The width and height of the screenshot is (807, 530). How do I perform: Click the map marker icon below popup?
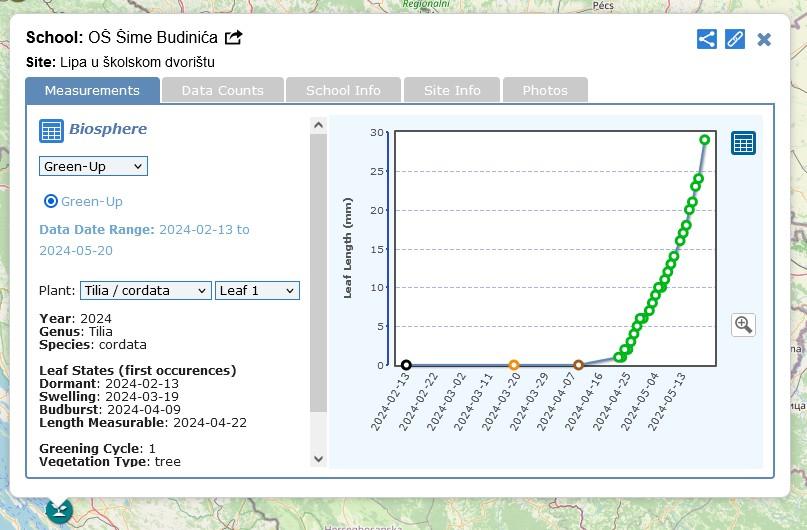[60, 511]
